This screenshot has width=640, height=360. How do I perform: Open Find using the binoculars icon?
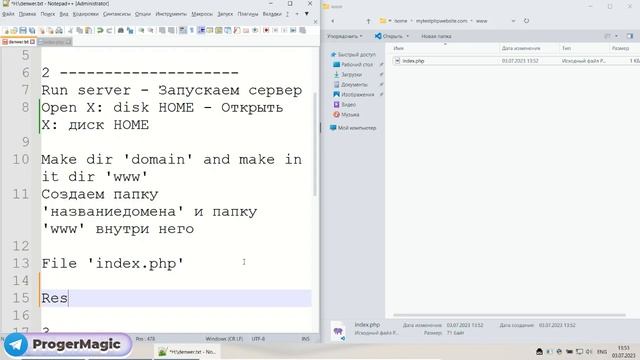coord(121,31)
